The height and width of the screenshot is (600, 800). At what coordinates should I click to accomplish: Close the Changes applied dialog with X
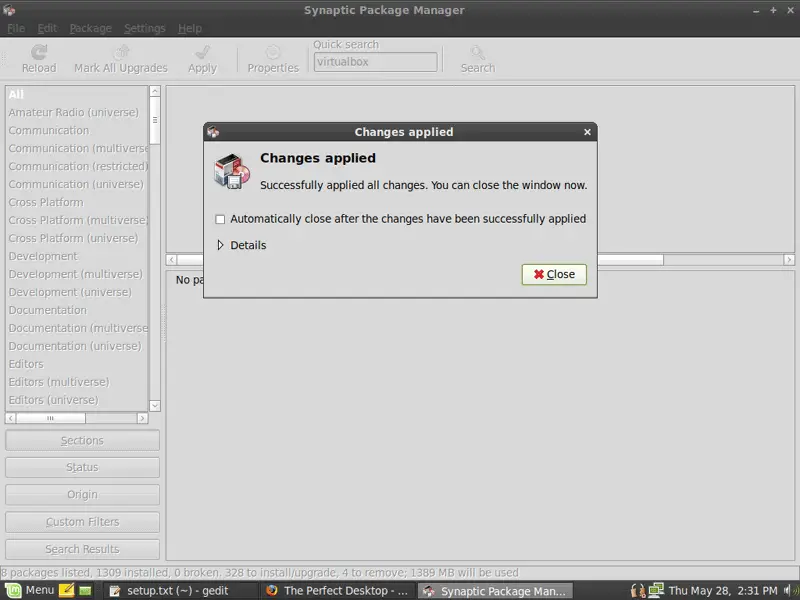tap(587, 132)
